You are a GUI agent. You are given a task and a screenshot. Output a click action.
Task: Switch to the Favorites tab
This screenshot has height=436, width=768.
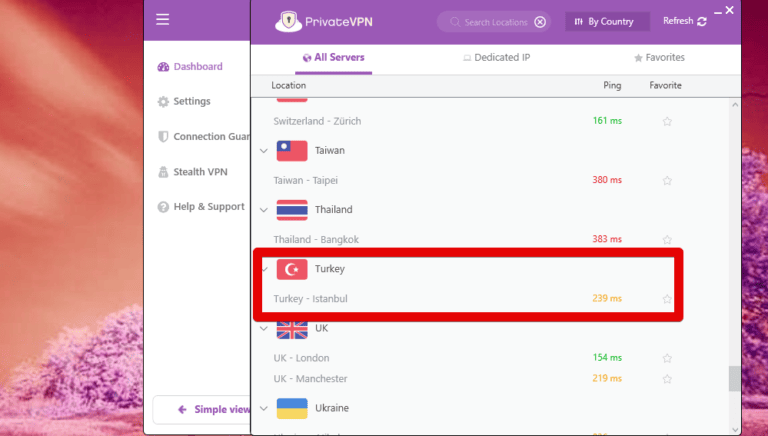[x=659, y=58]
